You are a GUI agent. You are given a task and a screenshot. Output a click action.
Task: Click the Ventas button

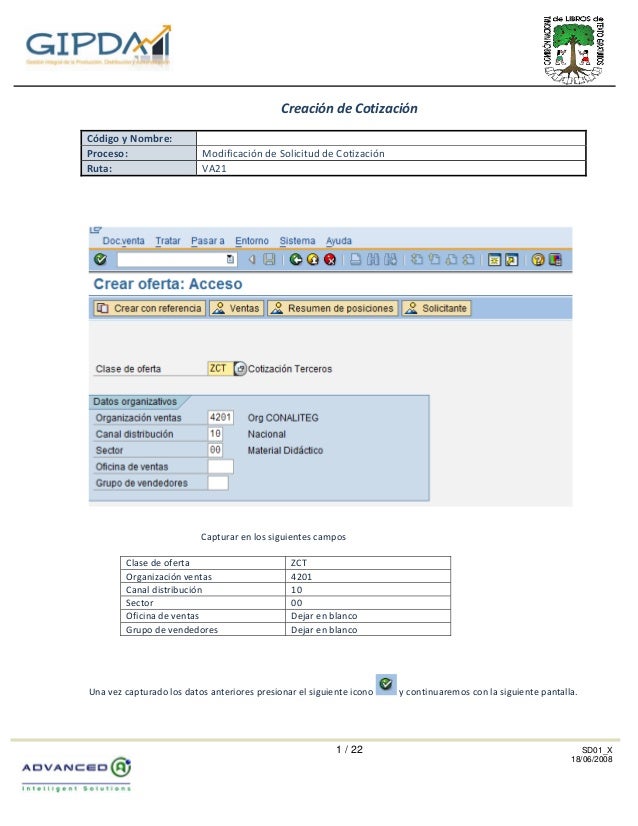236,308
